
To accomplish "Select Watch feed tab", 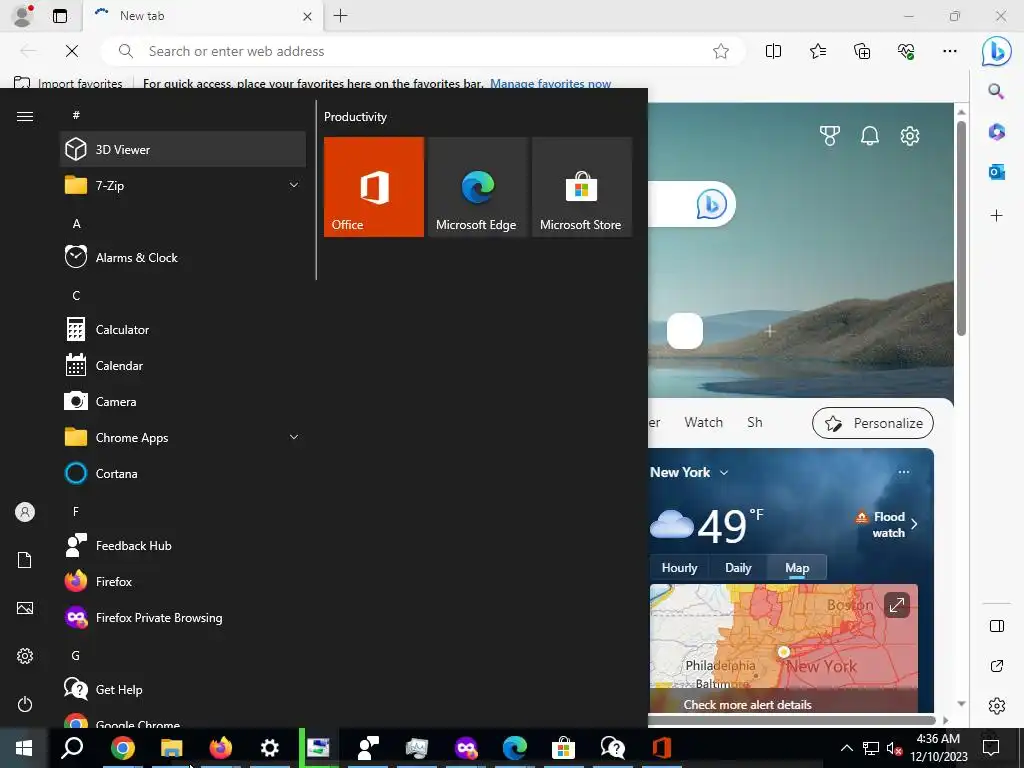I will [x=703, y=422].
